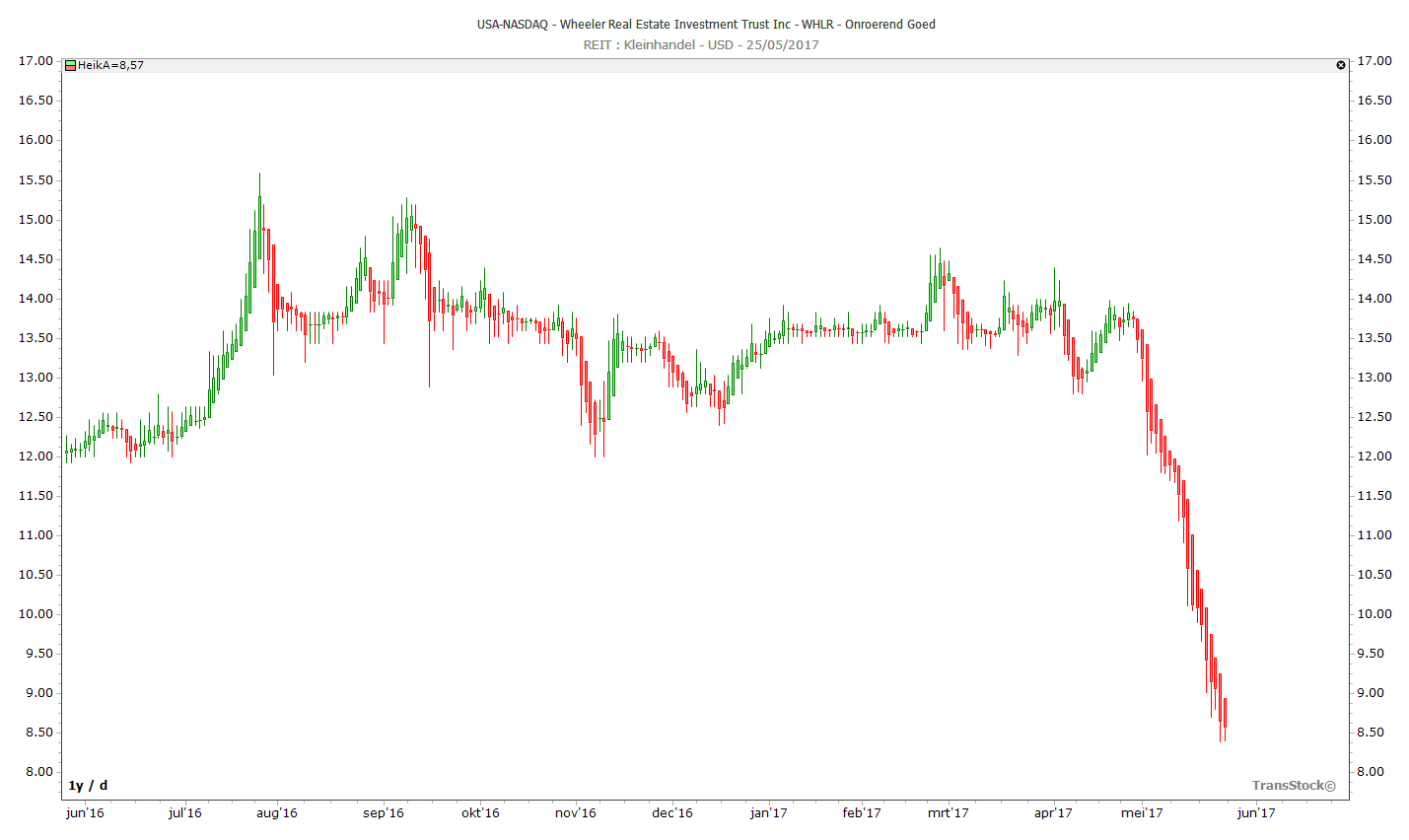Close the HeikA indicator bar

click(1341, 65)
